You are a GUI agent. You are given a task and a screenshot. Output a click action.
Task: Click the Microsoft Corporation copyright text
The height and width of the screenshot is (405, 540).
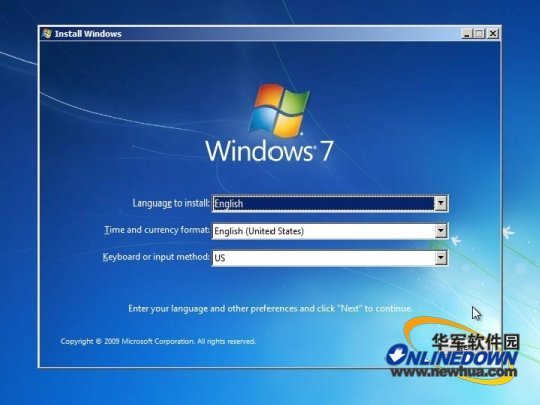tap(158, 341)
